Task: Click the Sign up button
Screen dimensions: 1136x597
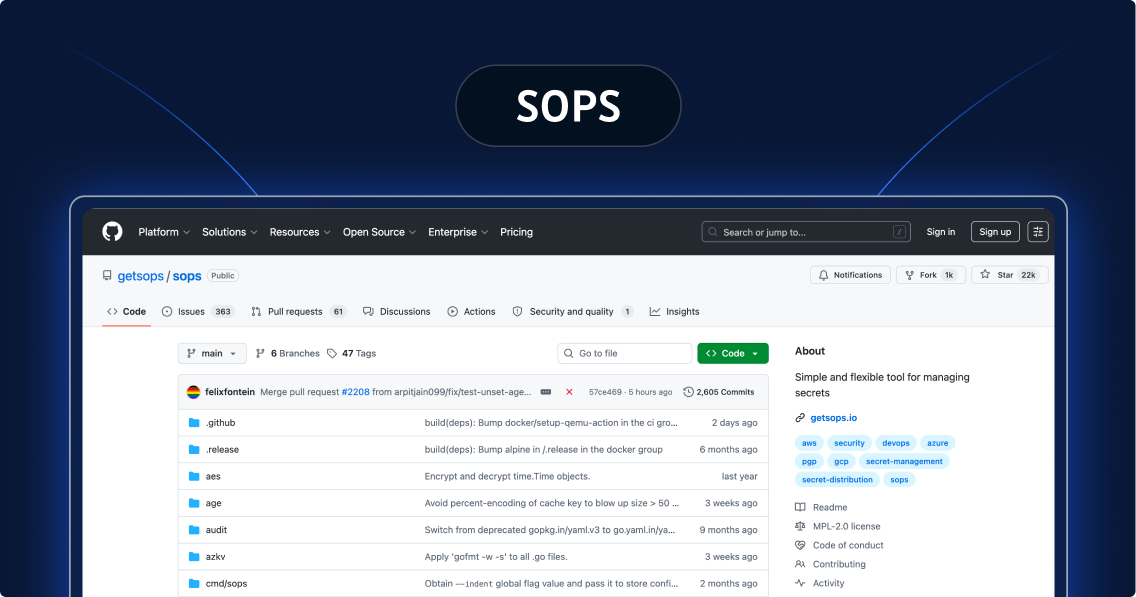Action: 995,232
